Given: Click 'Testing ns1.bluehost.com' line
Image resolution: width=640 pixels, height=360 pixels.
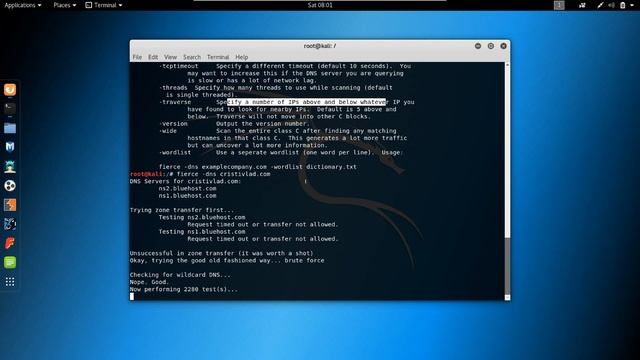Looking at the screenshot, I should [202, 232].
